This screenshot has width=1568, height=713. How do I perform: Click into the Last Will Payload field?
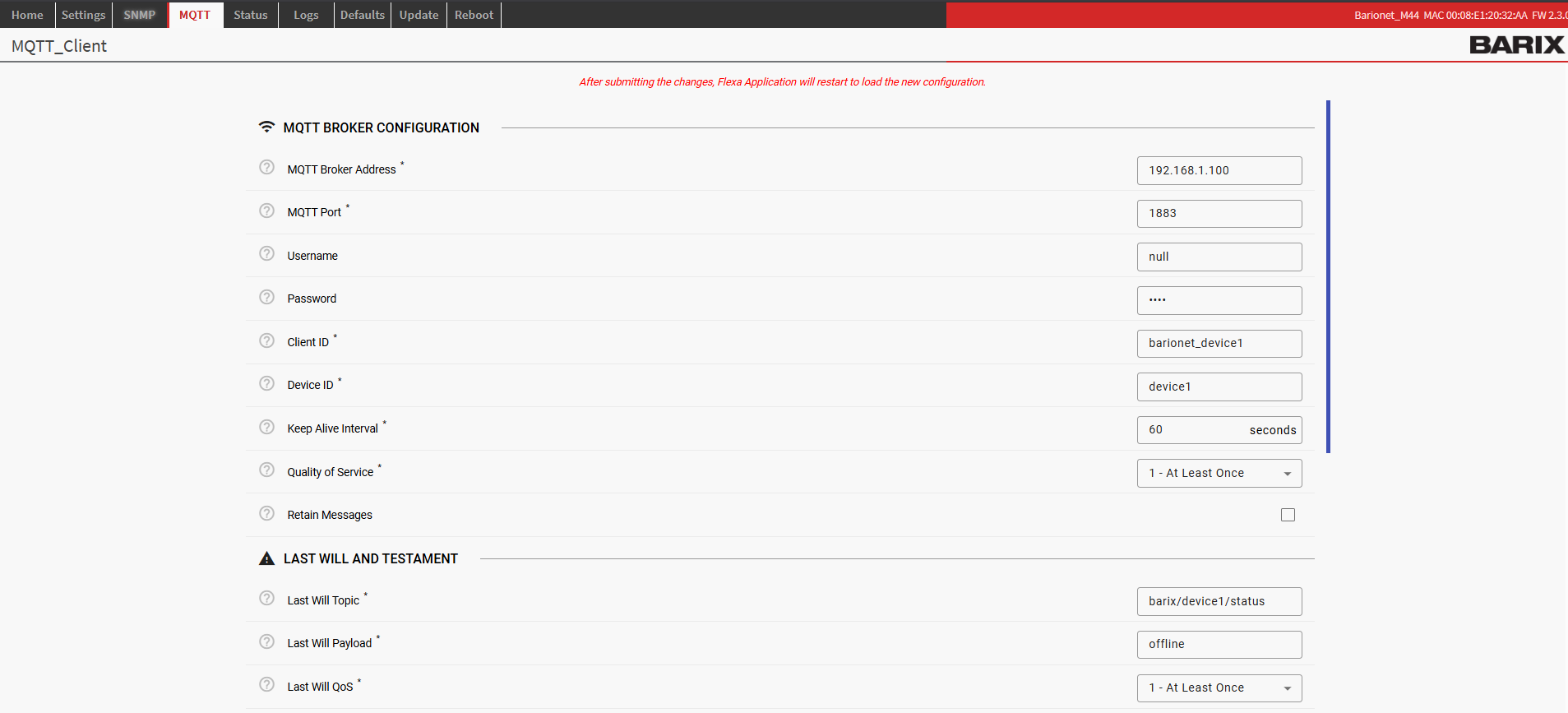pyautogui.click(x=1219, y=644)
